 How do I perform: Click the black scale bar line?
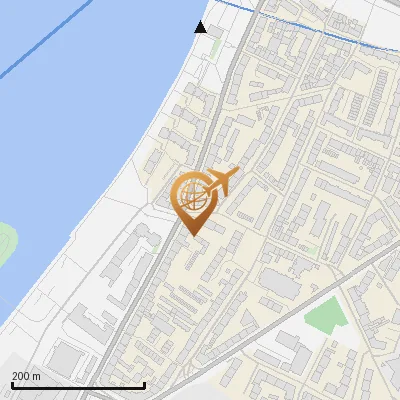point(79,386)
